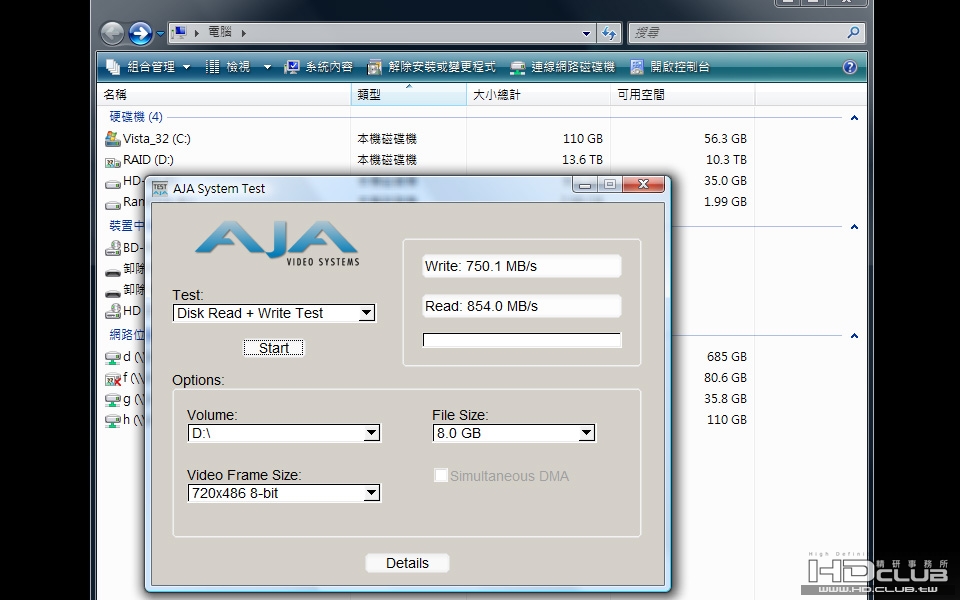Sort by the 大小總計 column header

538,94
